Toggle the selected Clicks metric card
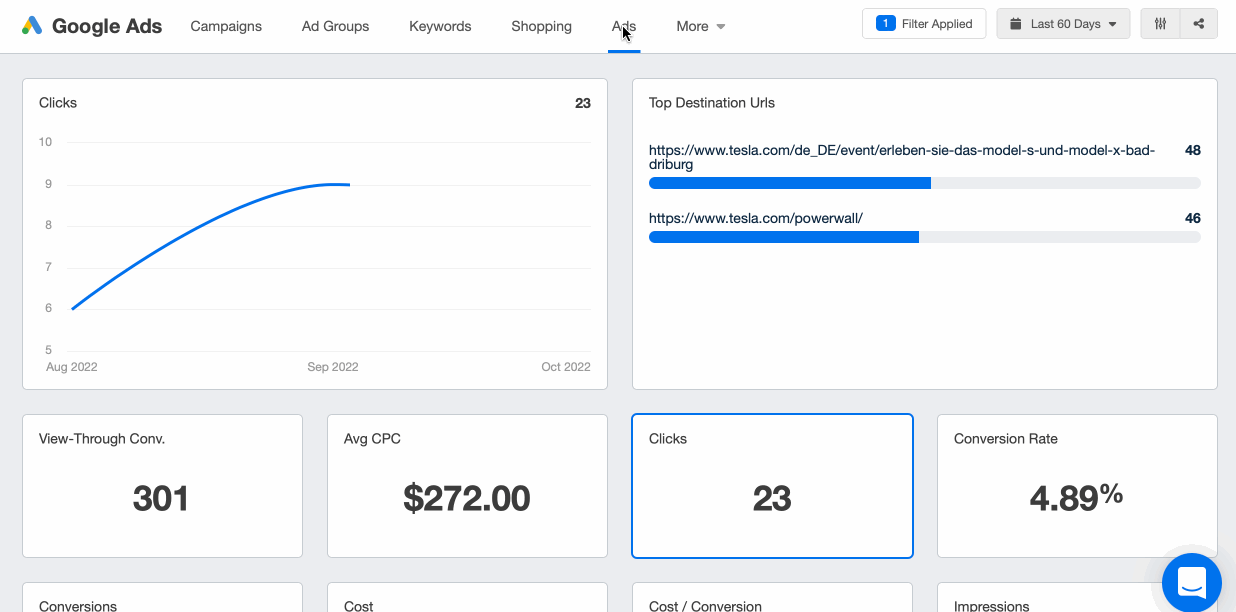This screenshot has height=612, width=1236. click(x=772, y=486)
